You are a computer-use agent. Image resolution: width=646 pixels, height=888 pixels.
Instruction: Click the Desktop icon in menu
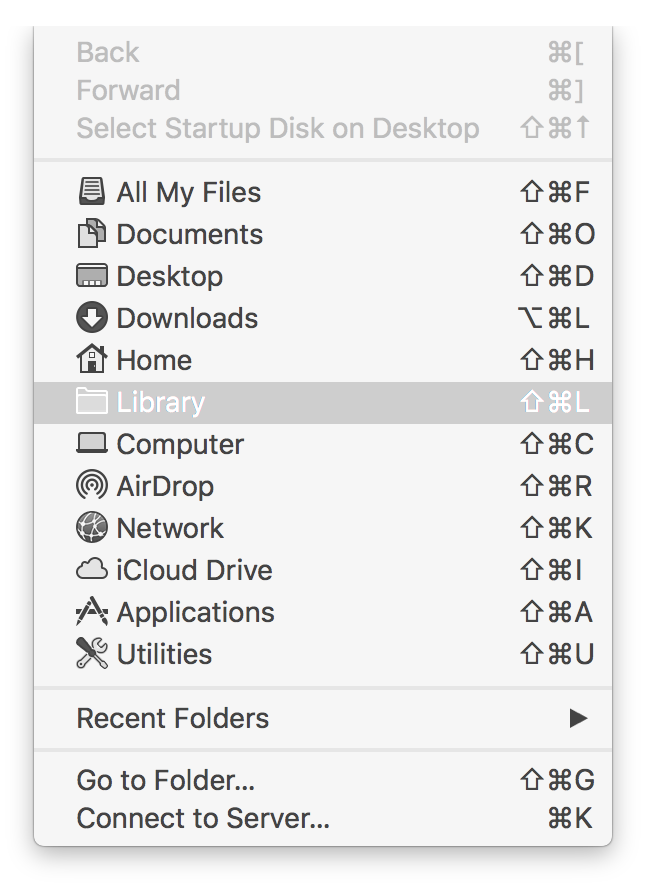pyautogui.click(x=91, y=275)
